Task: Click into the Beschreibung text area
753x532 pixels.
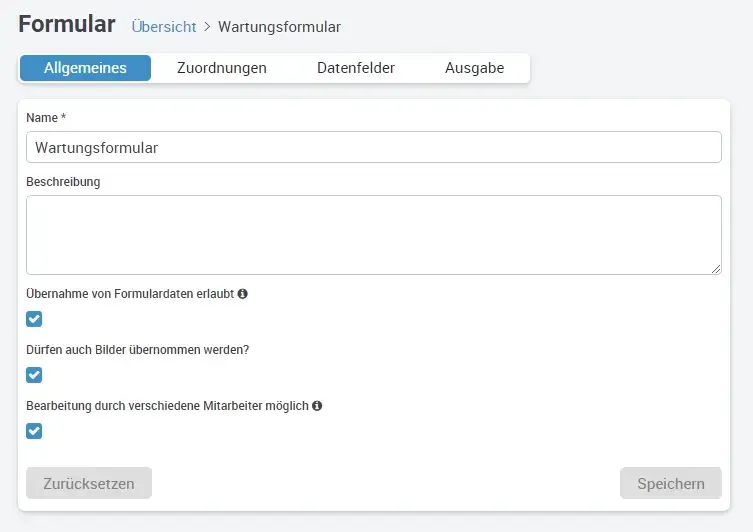Action: 374,235
